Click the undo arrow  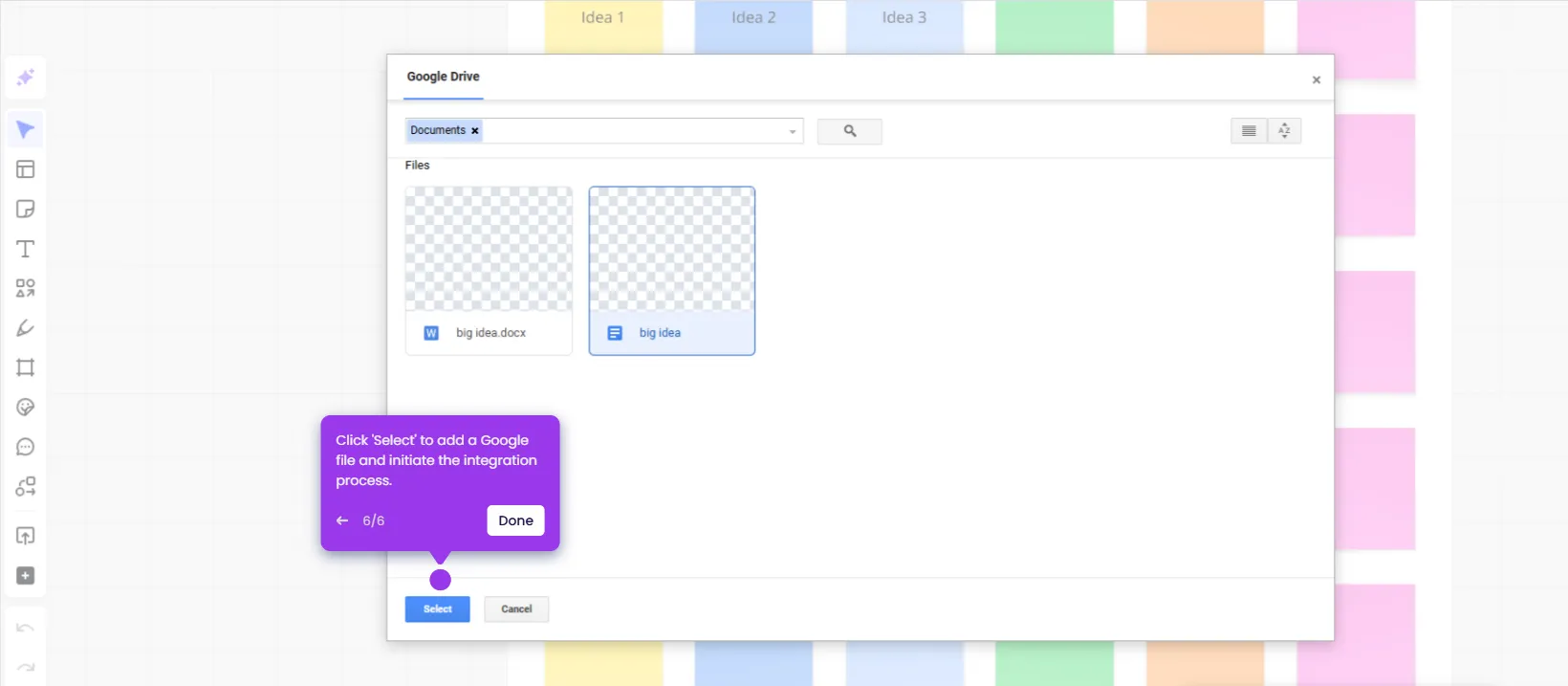pyautogui.click(x=26, y=629)
